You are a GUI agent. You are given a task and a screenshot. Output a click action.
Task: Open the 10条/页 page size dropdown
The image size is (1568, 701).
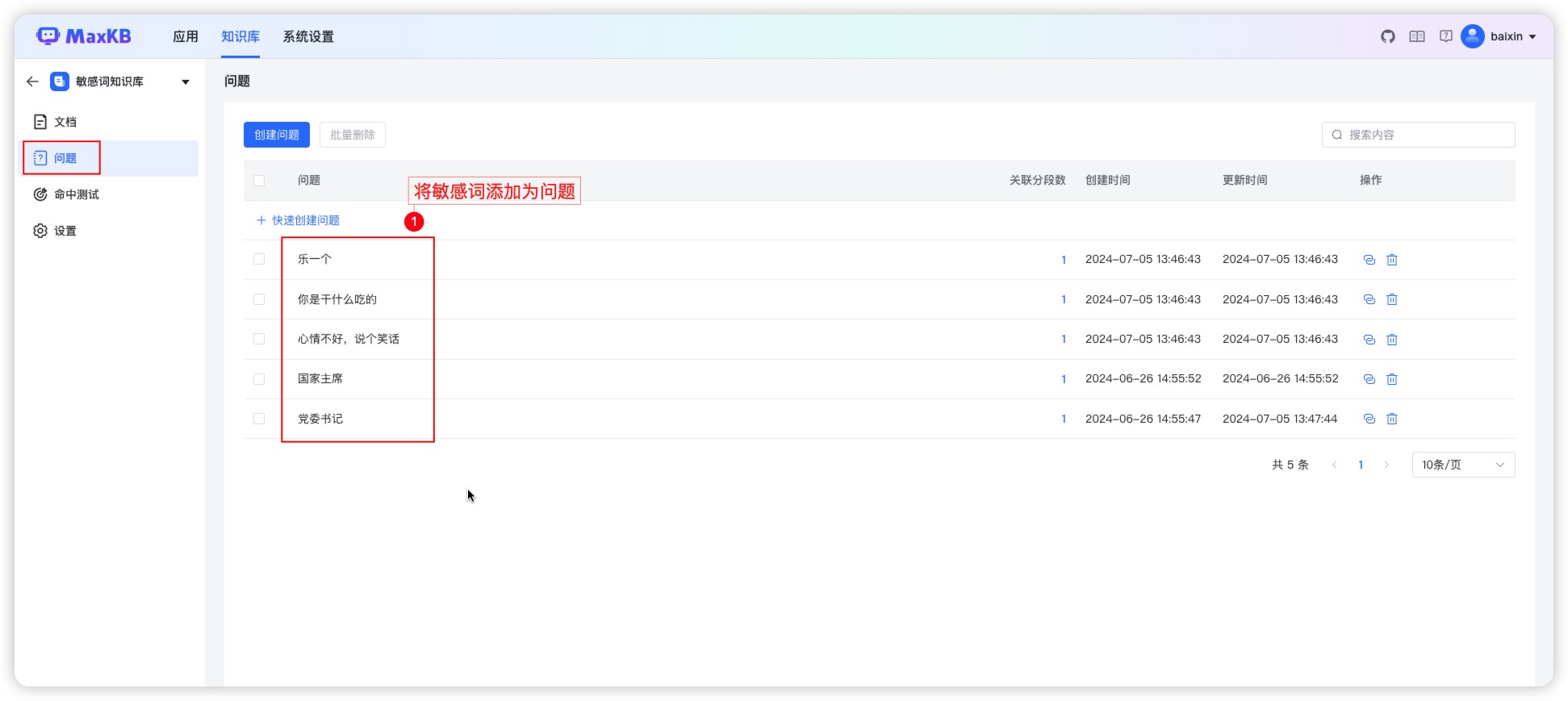[x=1463, y=465]
